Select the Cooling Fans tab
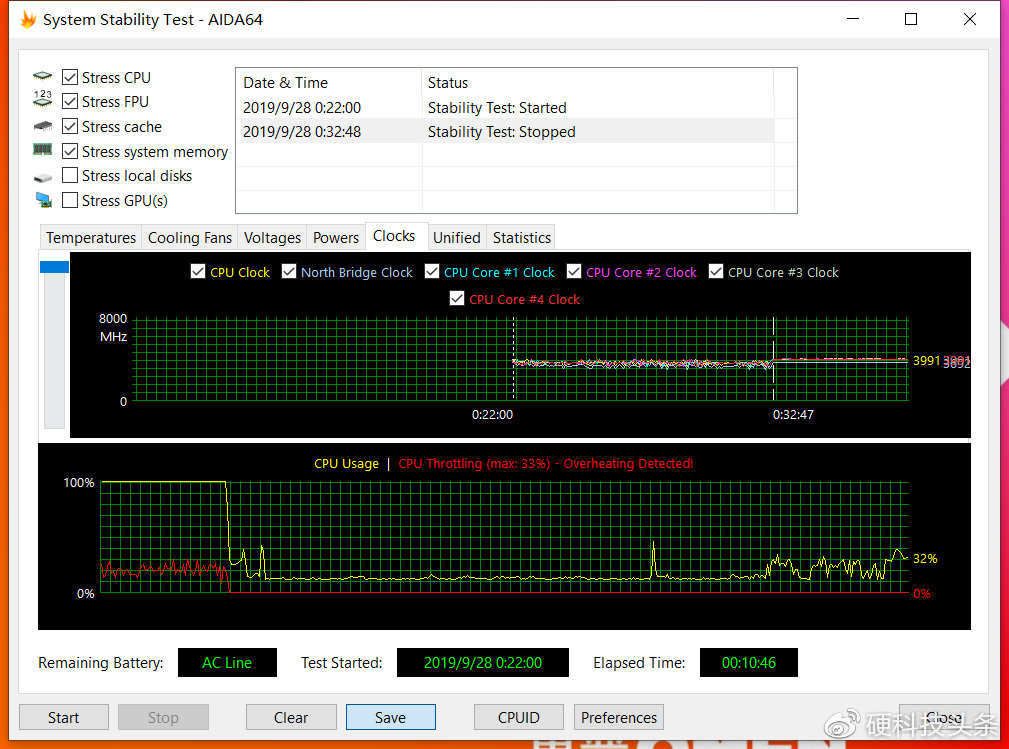The width and height of the screenshot is (1009, 749). click(189, 237)
